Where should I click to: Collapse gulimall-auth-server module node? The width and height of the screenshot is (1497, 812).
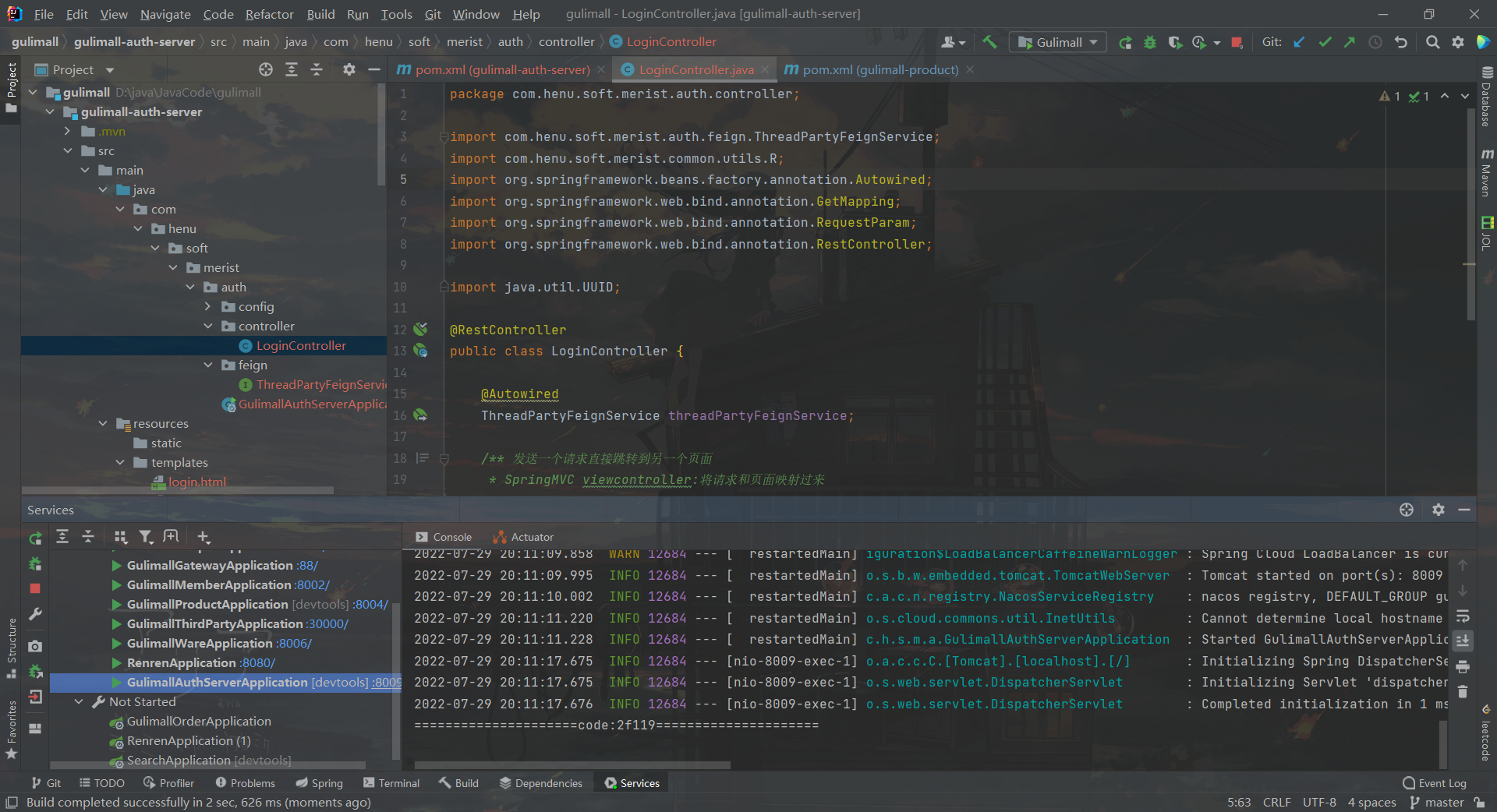click(50, 111)
